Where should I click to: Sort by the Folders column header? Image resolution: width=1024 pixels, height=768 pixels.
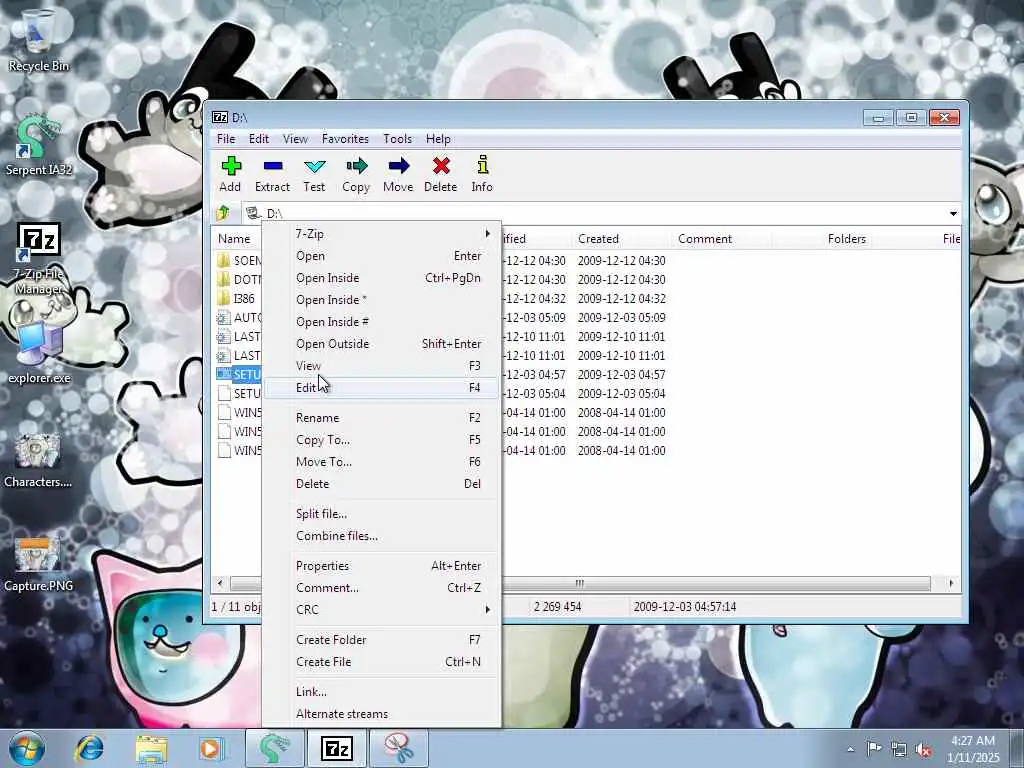click(x=821, y=239)
